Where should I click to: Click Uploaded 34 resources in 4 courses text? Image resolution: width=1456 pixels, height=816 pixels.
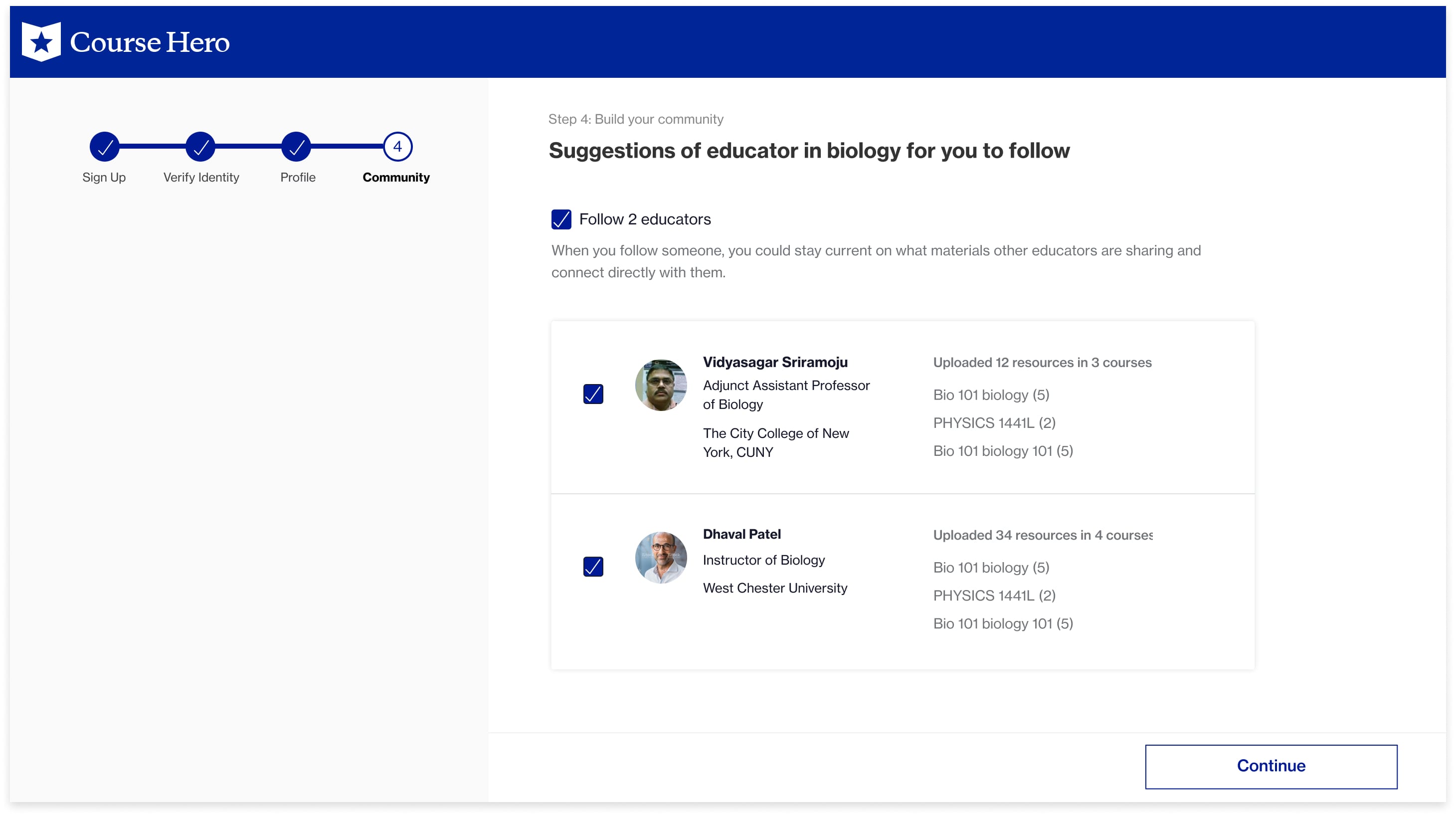coord(1042,535)
